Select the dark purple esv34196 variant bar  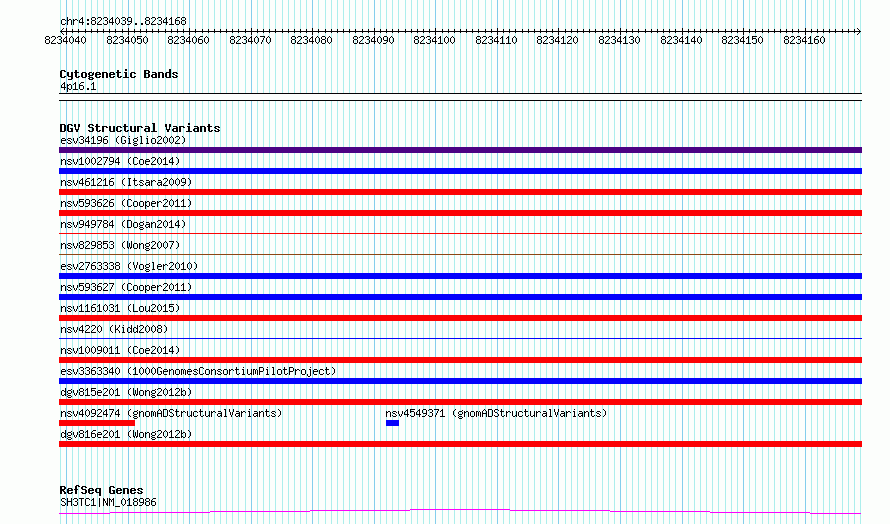click(x=460, y=150)
